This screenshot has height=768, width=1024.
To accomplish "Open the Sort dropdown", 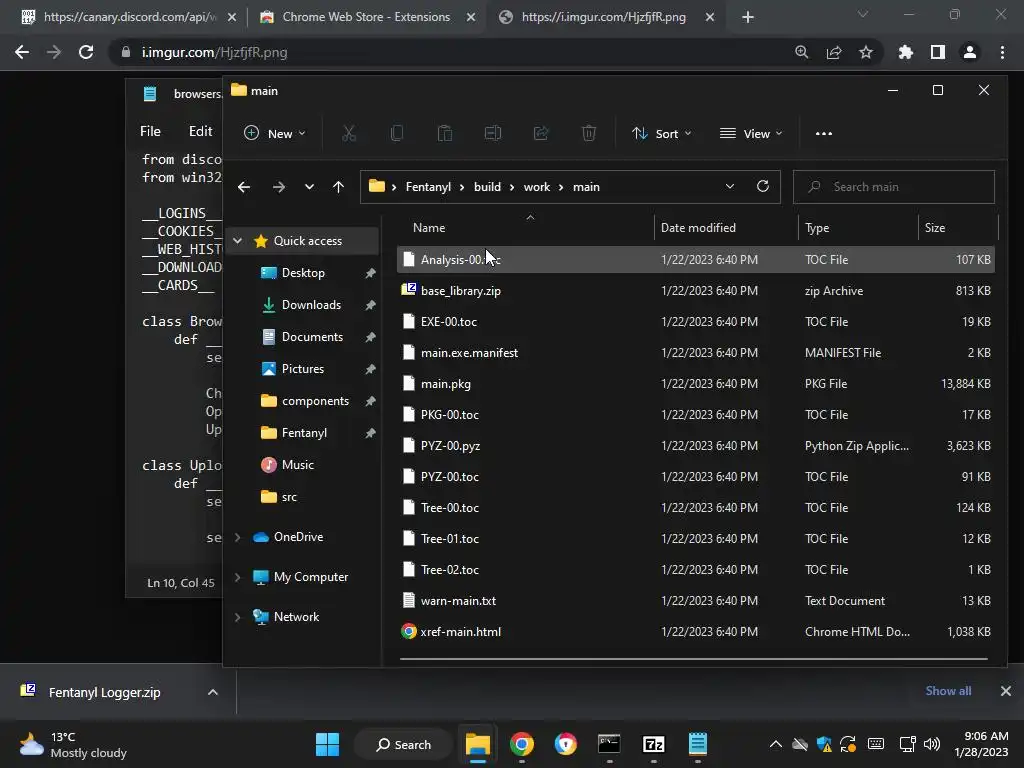I will pos(662,133).
